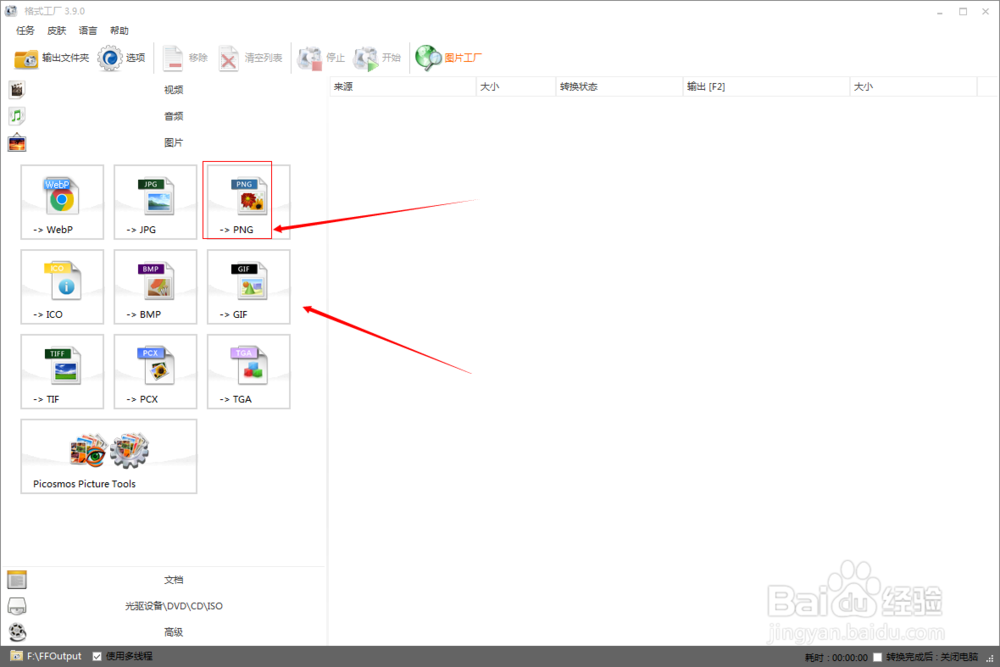The height and width of the screenshot is (667, 1000).
Task: Open the language (语言) menu
Action: [x=88, y=31]
